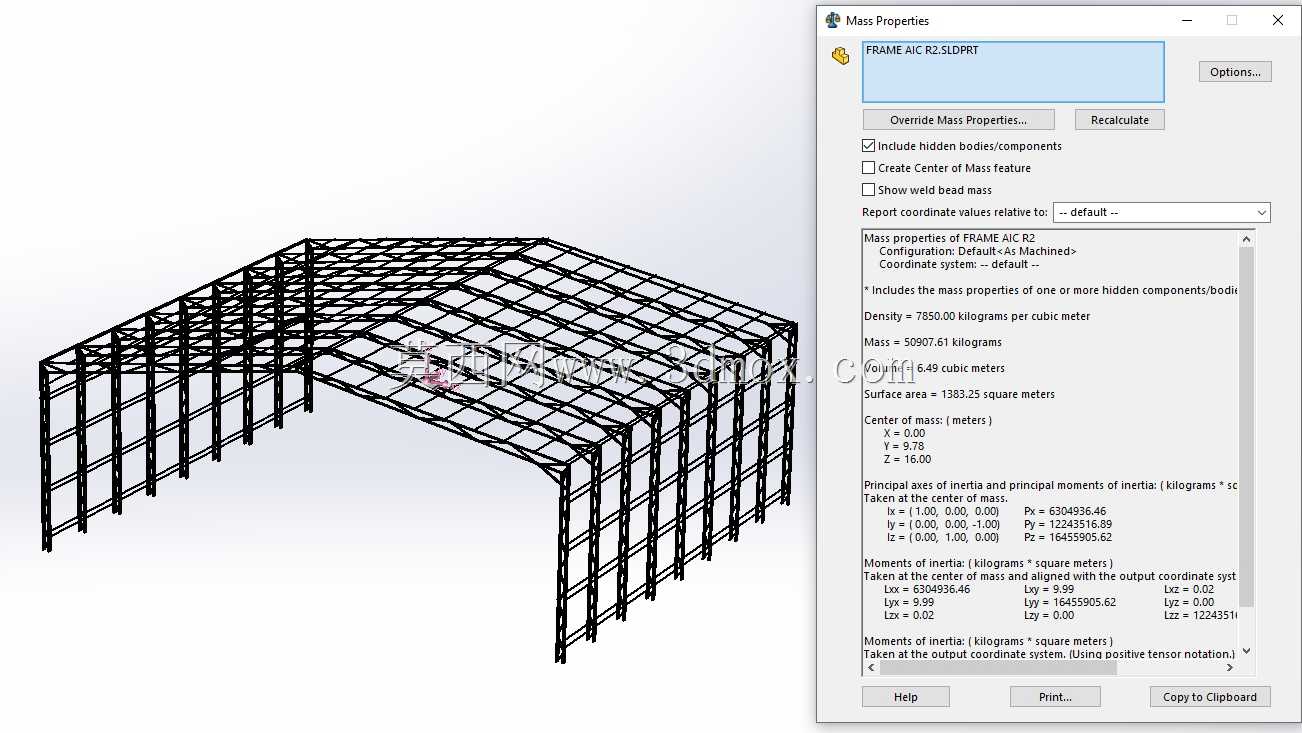The height and width of the screenshot is (733, 1302).
Task: Click 'Lxy = 9.99' value
Action: (1049, 589)
